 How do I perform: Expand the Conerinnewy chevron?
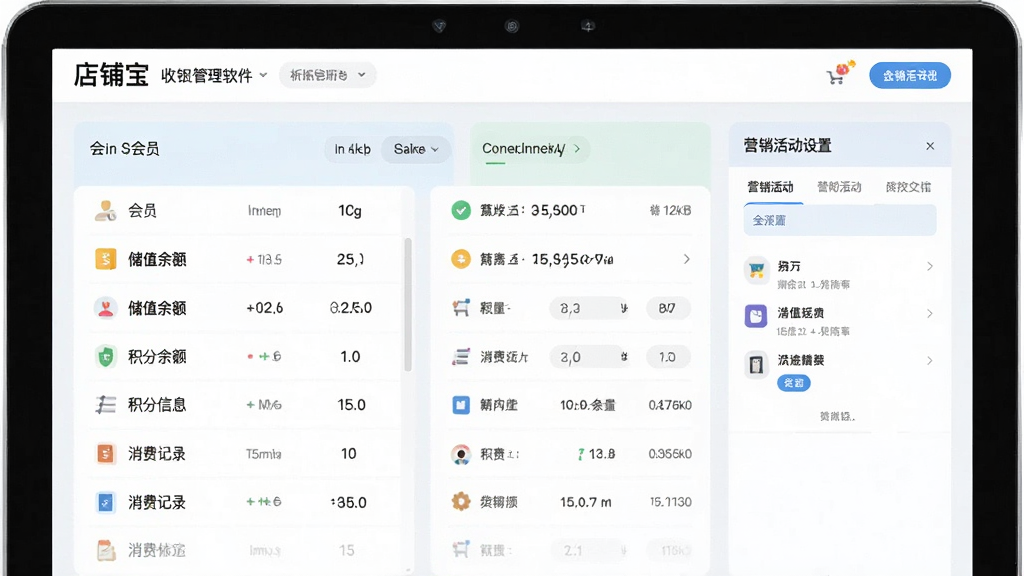(x=577, y=149)
